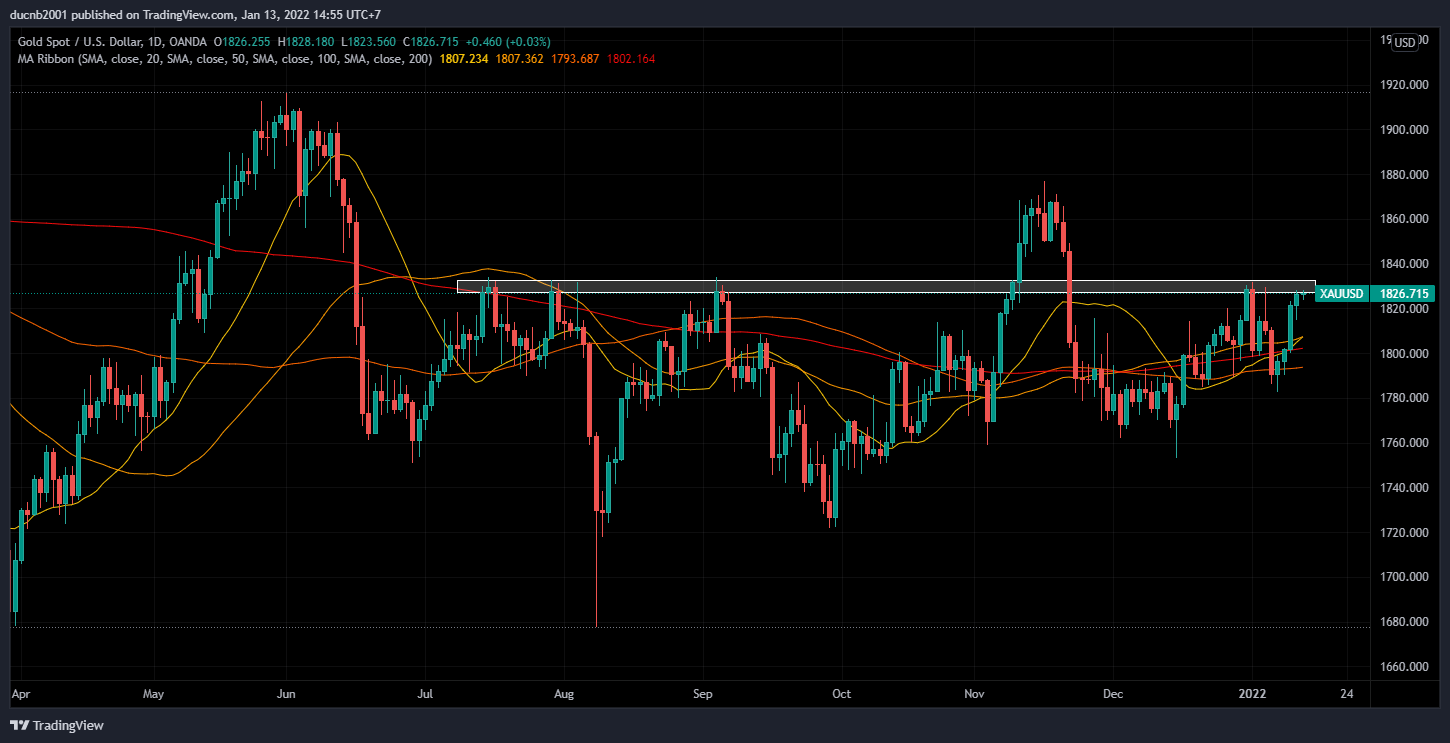The width and height of the screenshot is (1450, 743).
Task: Click the Gold Spot / U.S. Dollar title
Action: pos(82,42)
